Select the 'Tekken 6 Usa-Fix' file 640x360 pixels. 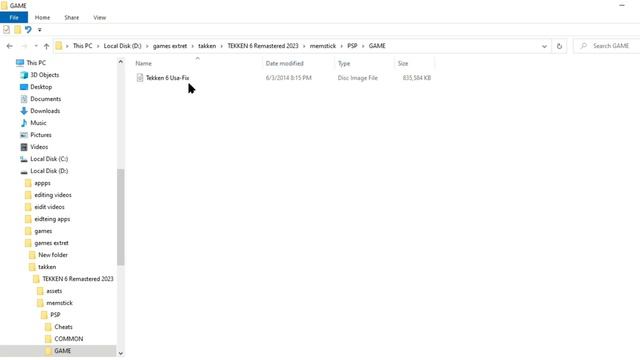(x=167, y=78)
